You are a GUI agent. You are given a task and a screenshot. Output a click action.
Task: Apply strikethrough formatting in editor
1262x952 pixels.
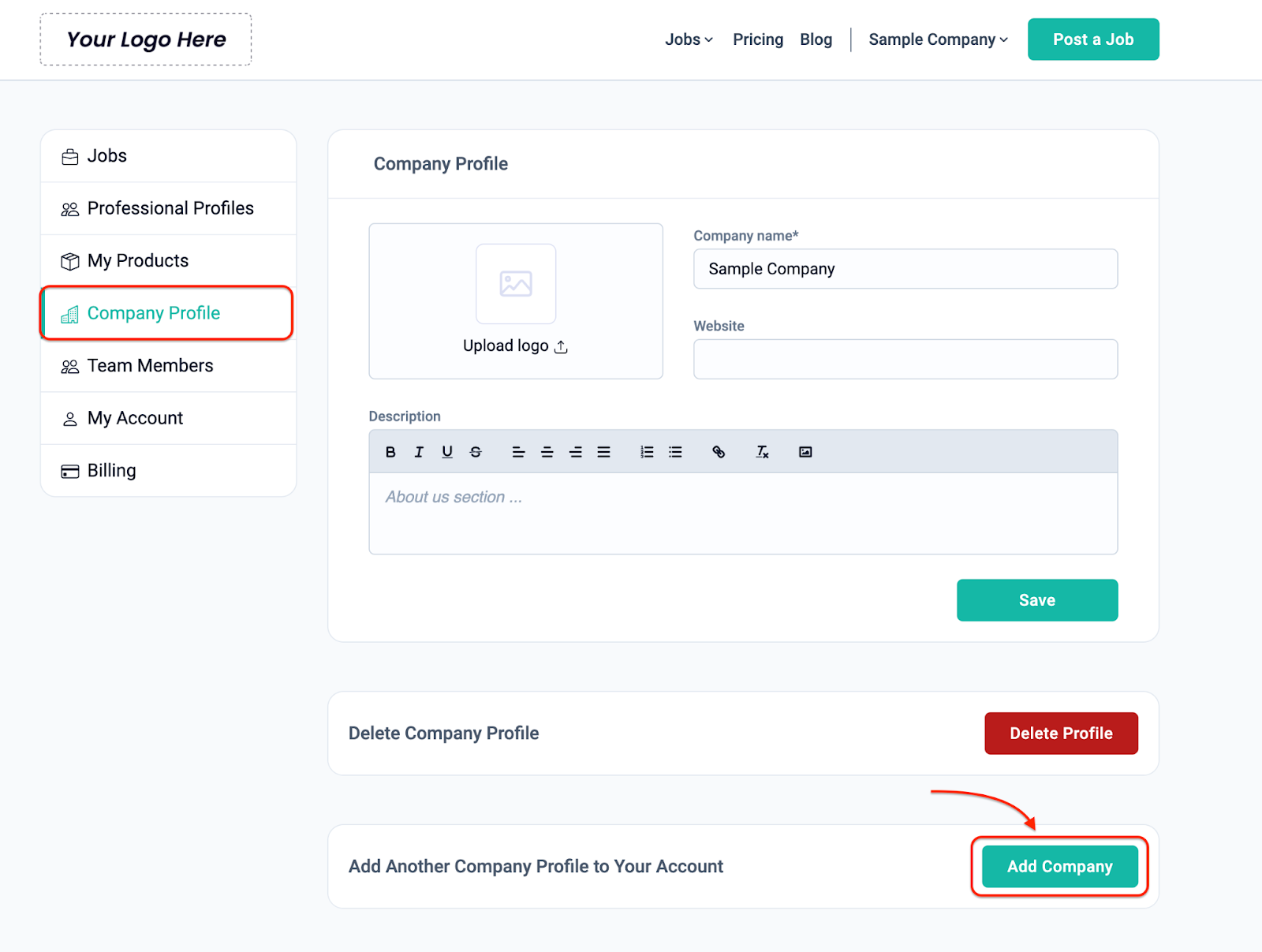pos(476,452)
